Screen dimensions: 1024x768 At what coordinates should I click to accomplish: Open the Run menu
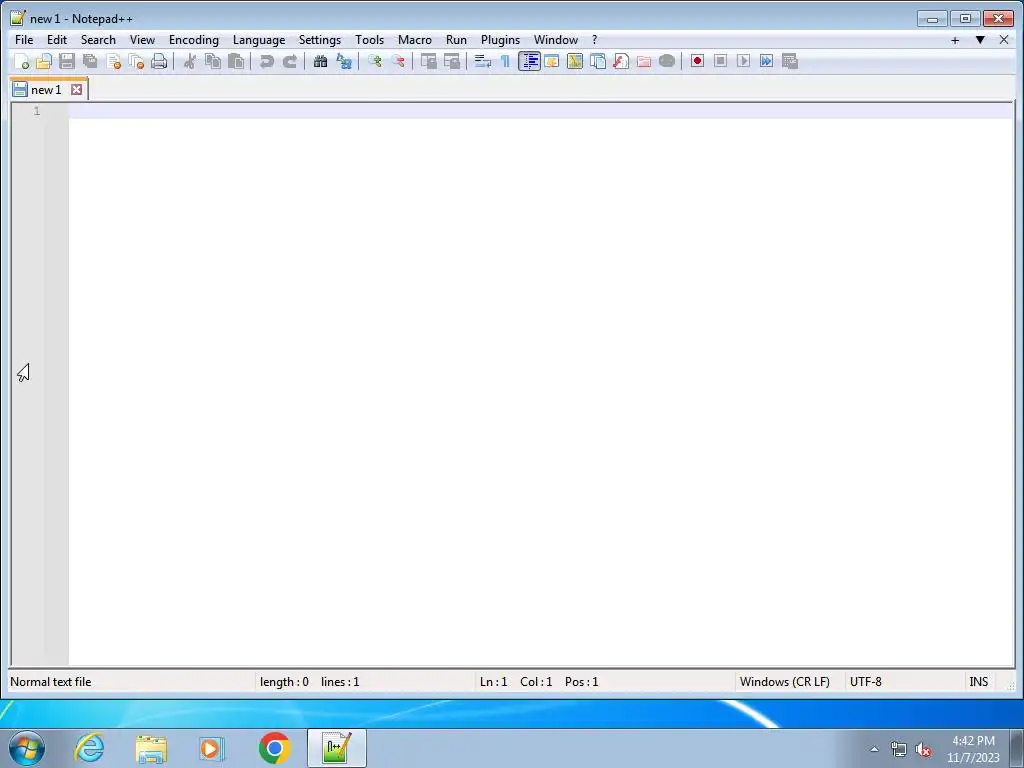456,40
